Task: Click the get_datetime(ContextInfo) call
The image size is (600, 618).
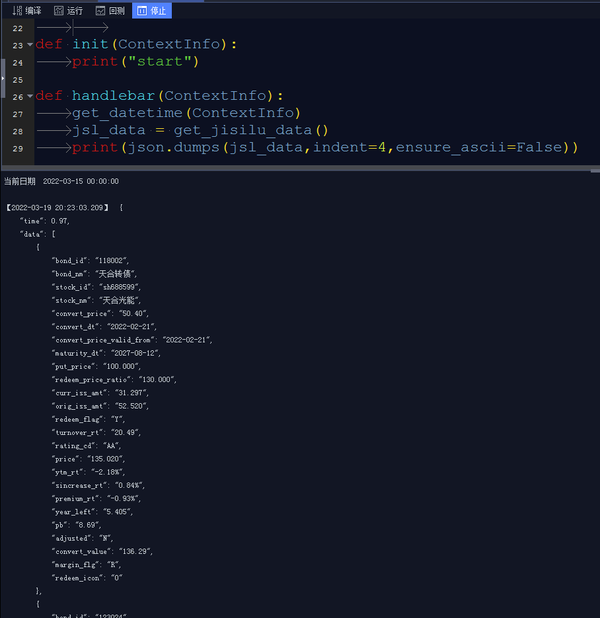Action: tap(186, 113)
